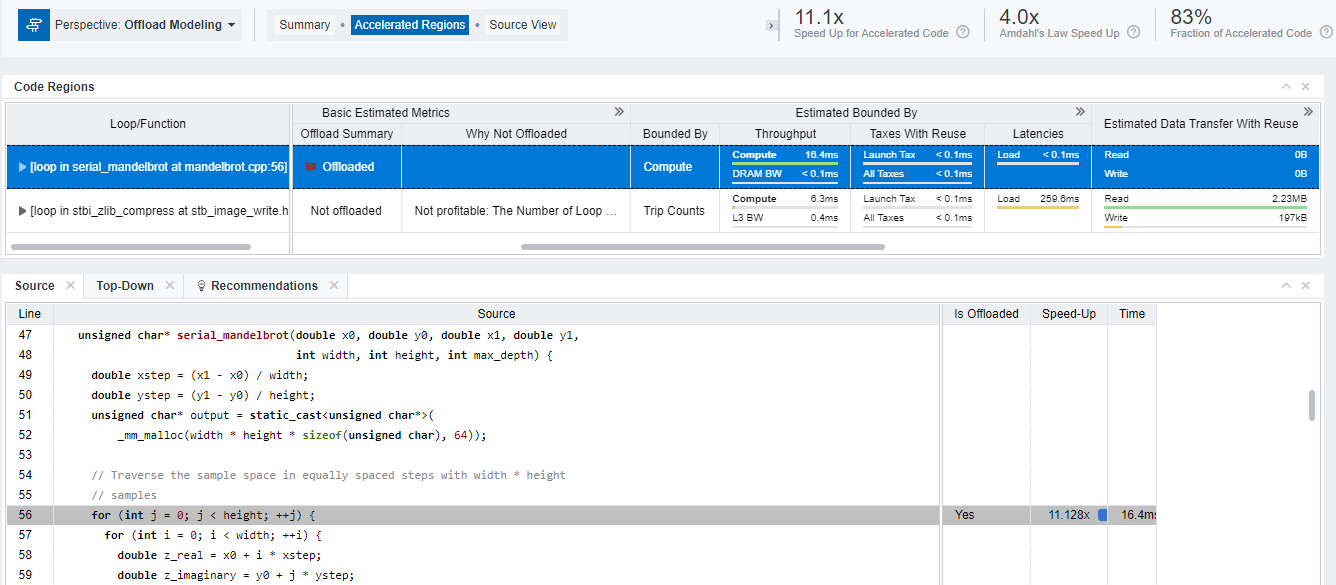Collapse the Code Regions panel

tap(1286, 87)
